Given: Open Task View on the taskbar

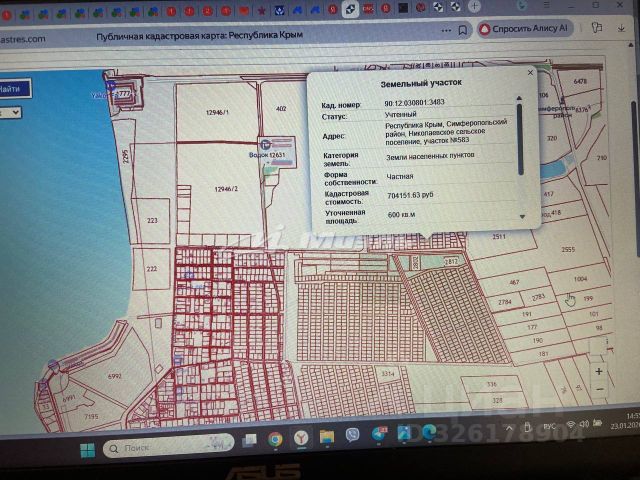Looking at the screenshot, I should click(x=249, y=440).
